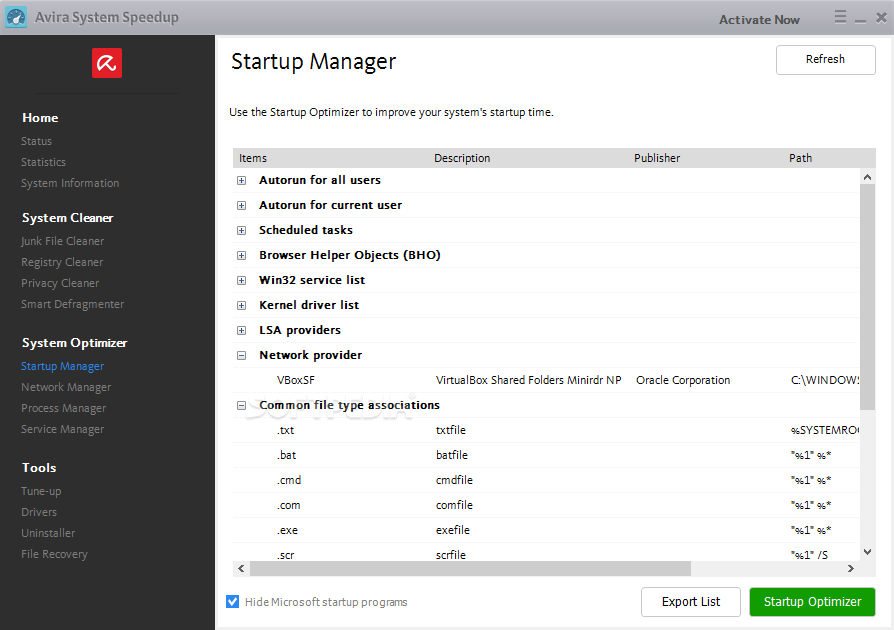Image resolution: width=894 pixels, height=630 pixels.
Task: Click the horizontal scrollbar left arrow
Action: 241,568
